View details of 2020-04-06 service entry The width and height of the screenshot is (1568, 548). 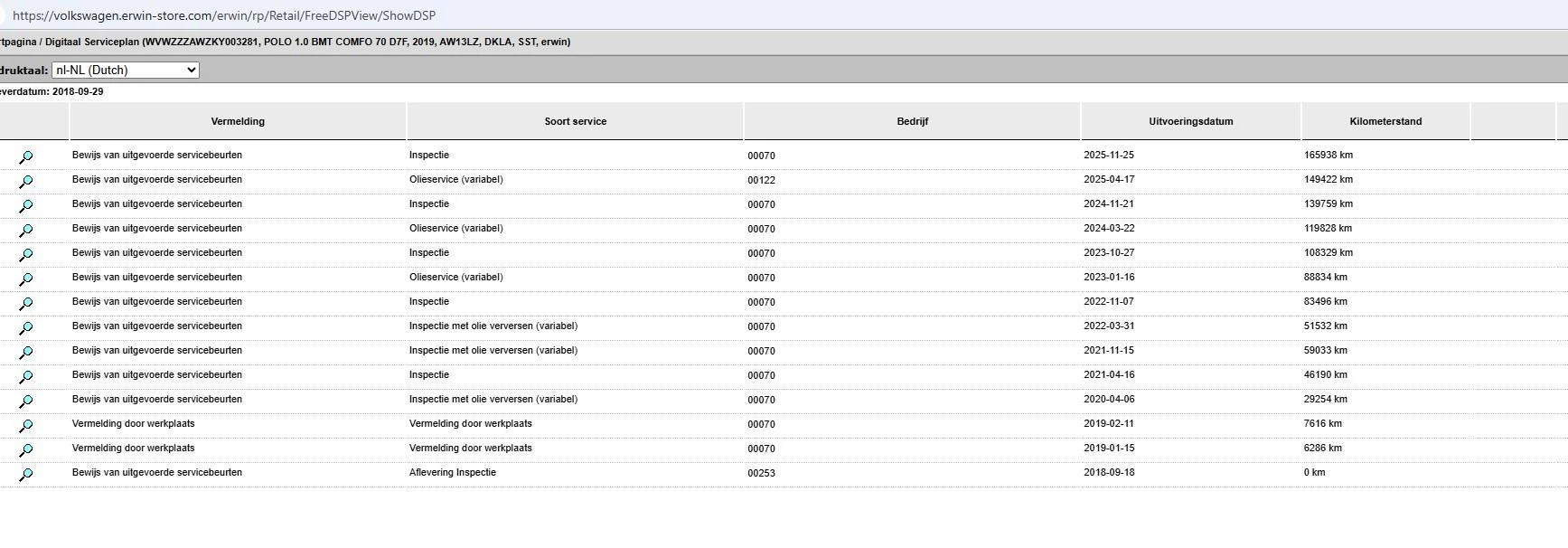point(26,401)
